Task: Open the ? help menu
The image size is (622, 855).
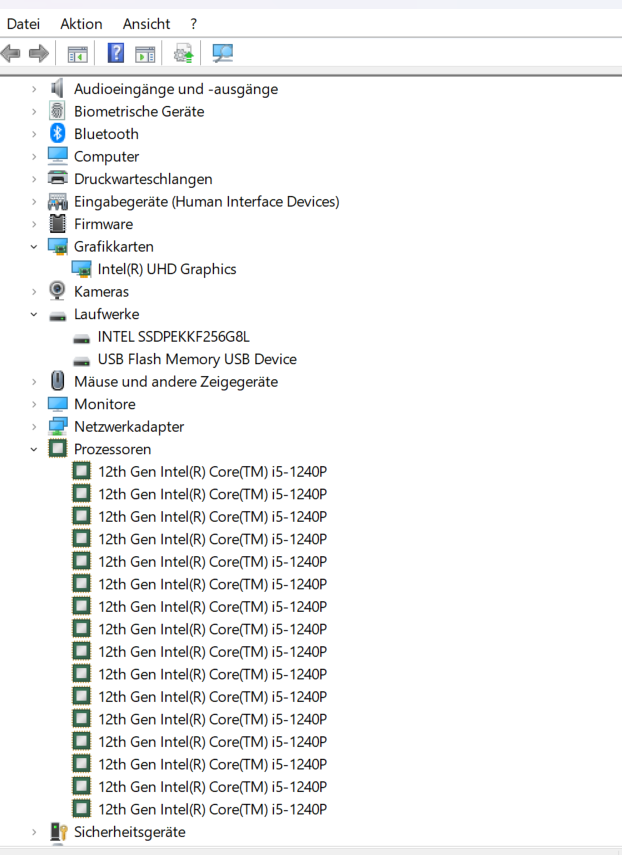Action: click(194, 24)
